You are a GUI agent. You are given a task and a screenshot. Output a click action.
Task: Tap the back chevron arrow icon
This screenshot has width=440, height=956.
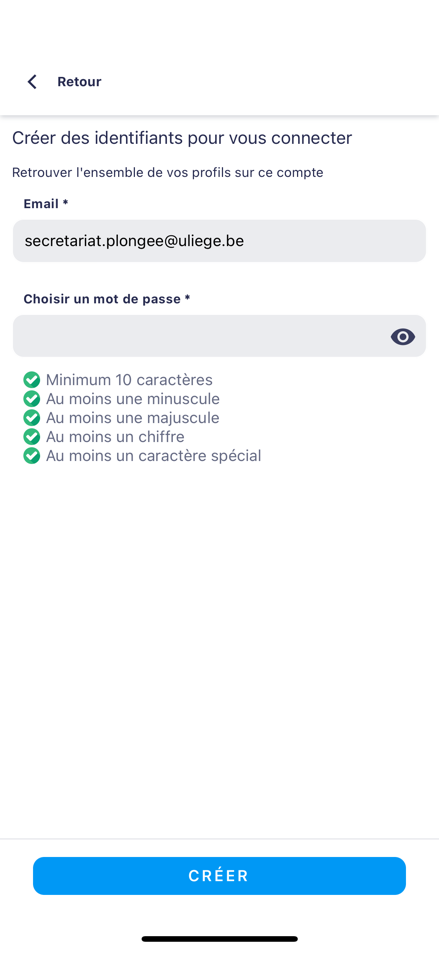pyautogui.click(x=32, y=82)
